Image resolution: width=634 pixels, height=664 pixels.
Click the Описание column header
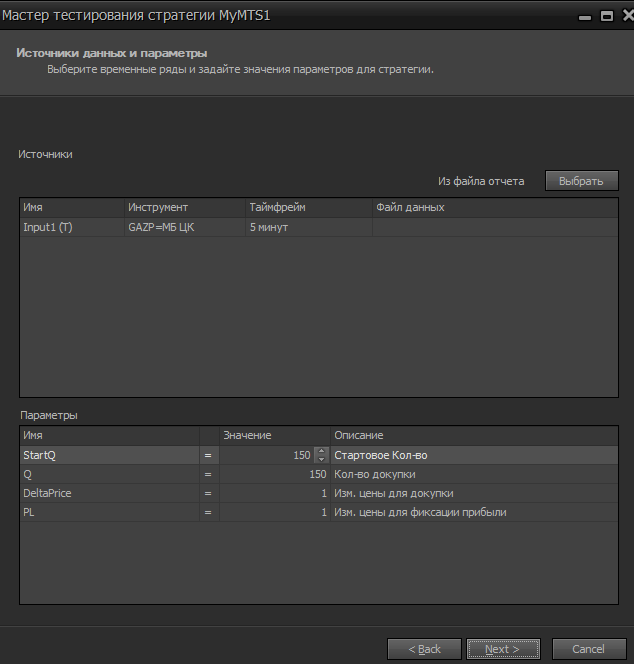(x=474, y=435)
